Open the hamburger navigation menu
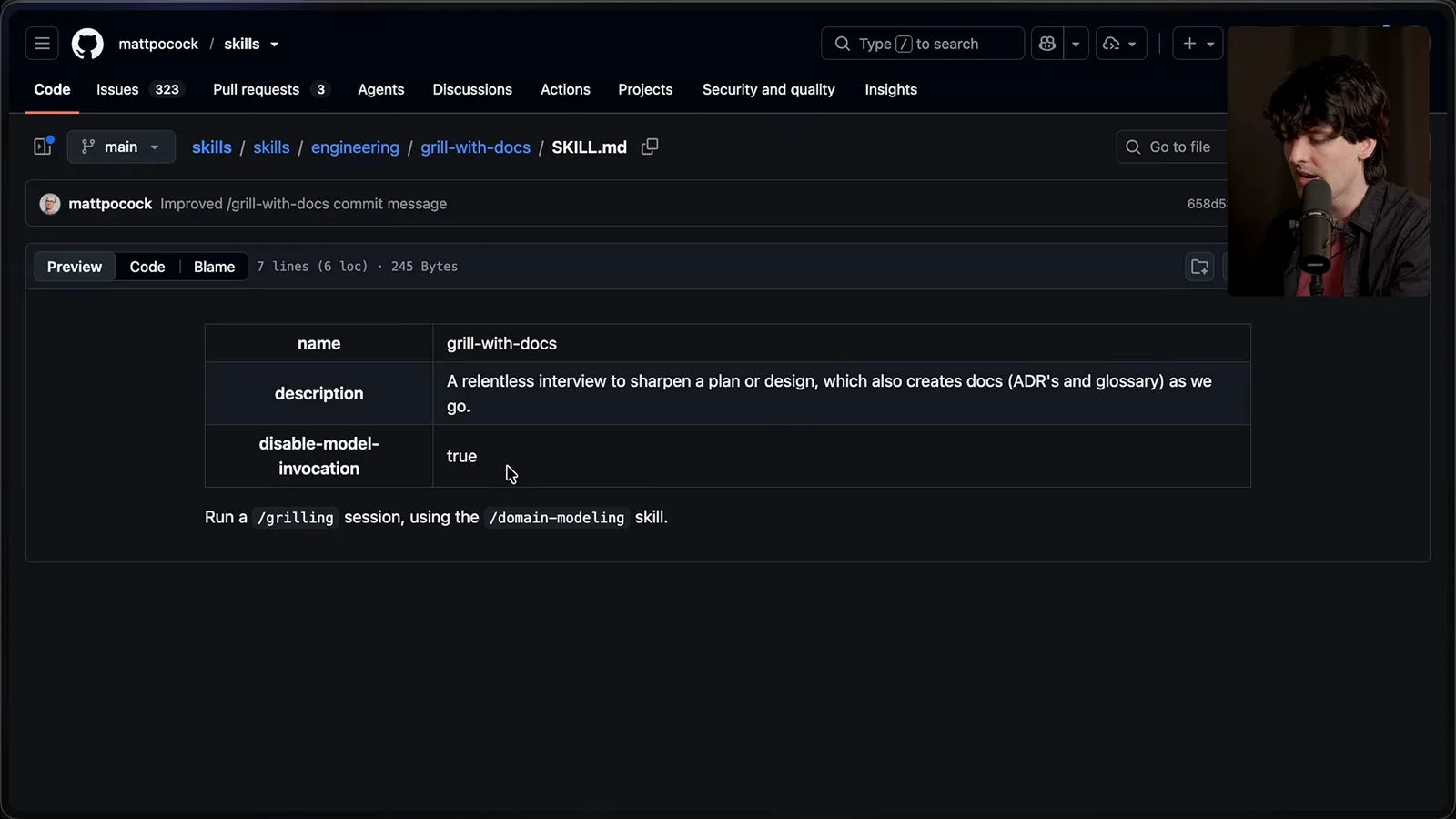The width and height of the screenshot is (1456, 819). (42, 44)
